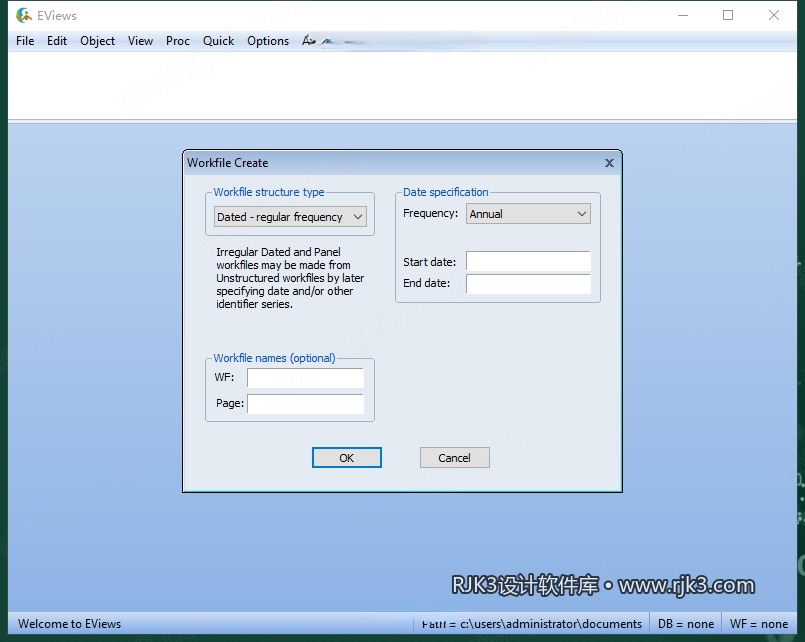Focus the End date input field
The height and width of the screenshot is (642, 805).
click(x=528, y=283)
